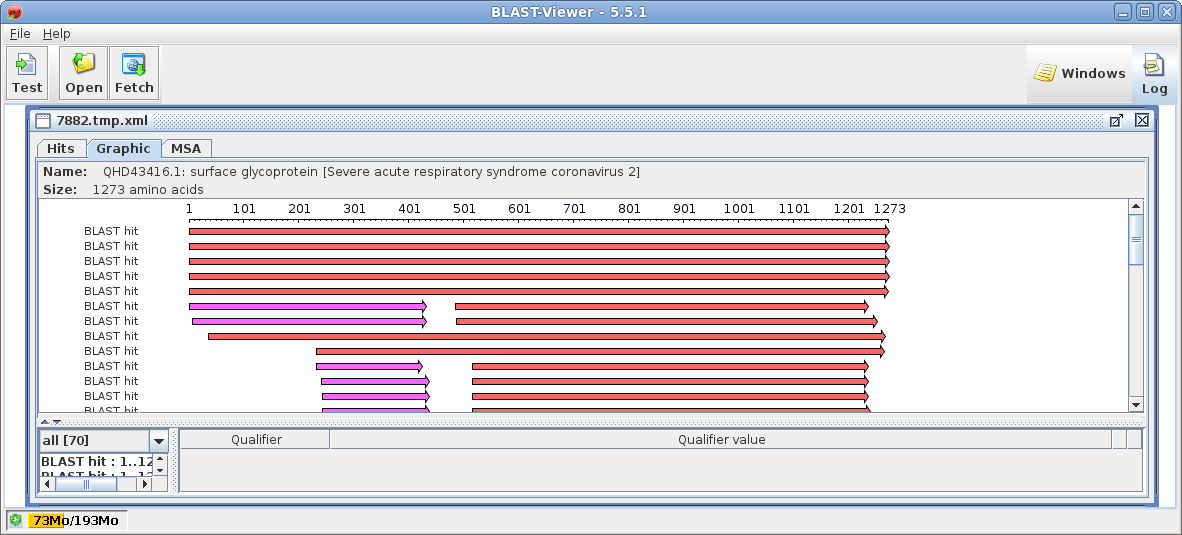Screen dimensions: 1182x535
Task: Open the 'all [70]' feature dropdown
Action: 158,441
